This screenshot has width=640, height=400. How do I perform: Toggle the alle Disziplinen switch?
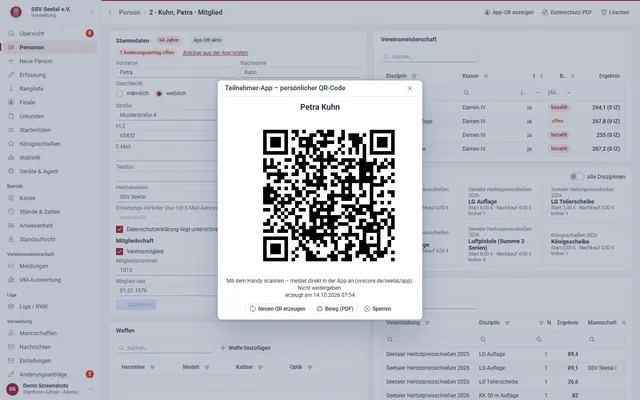[x=577, y=177]
